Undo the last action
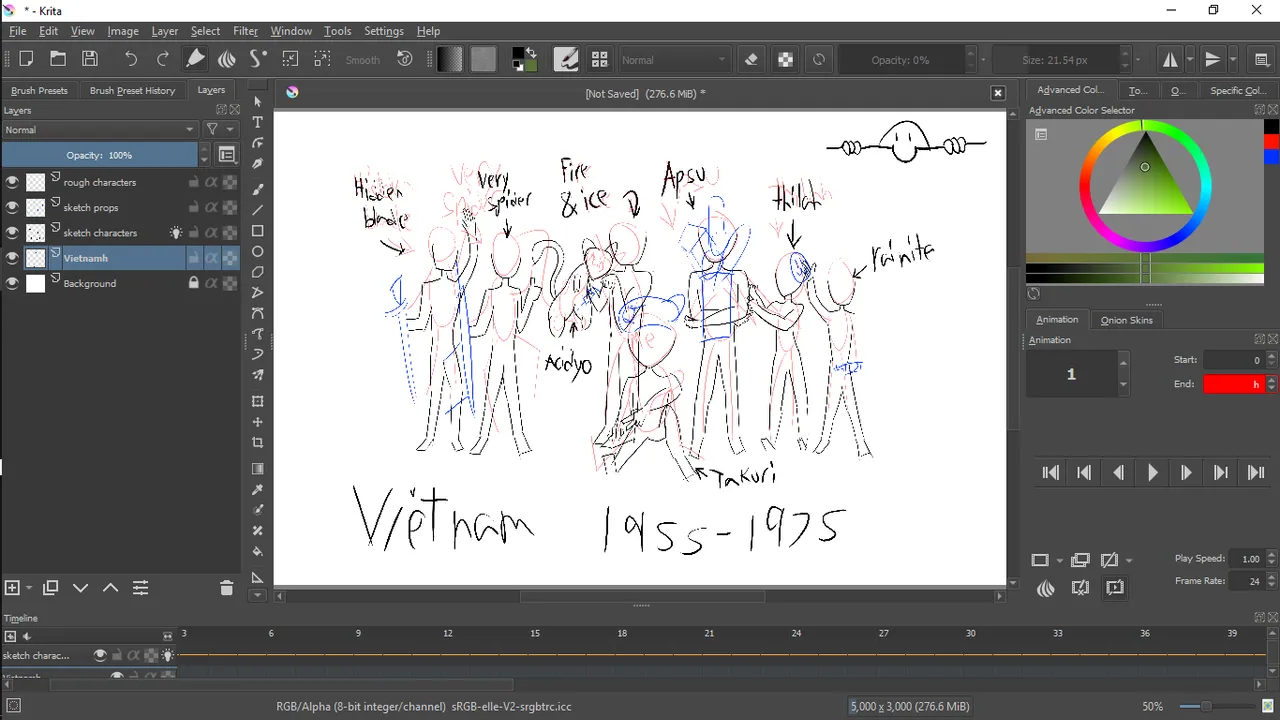 tap(130, 59)
